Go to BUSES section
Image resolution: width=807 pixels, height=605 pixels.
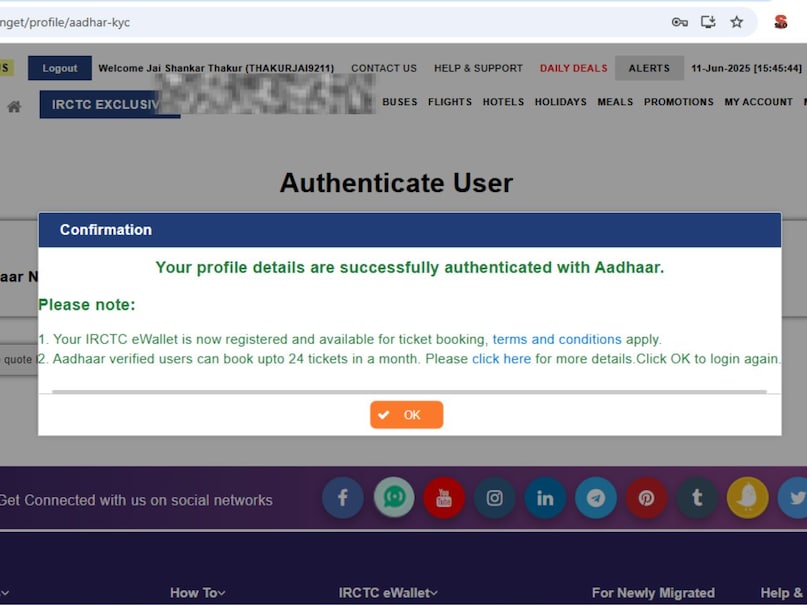point(399,102)
